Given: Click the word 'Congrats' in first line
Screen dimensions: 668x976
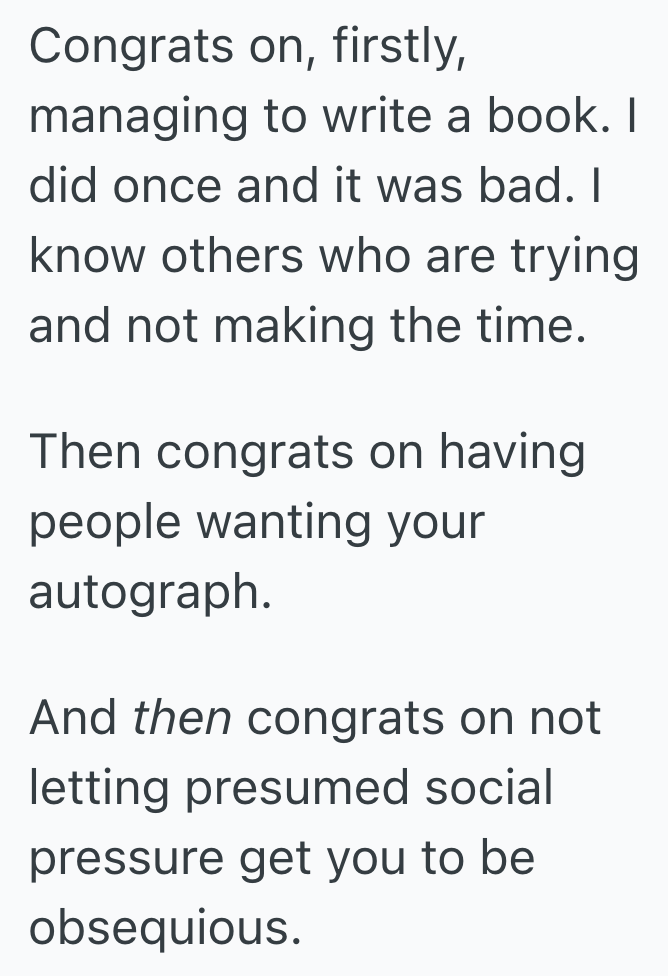Looking at the screenshot, I should (x=130, y=47).
